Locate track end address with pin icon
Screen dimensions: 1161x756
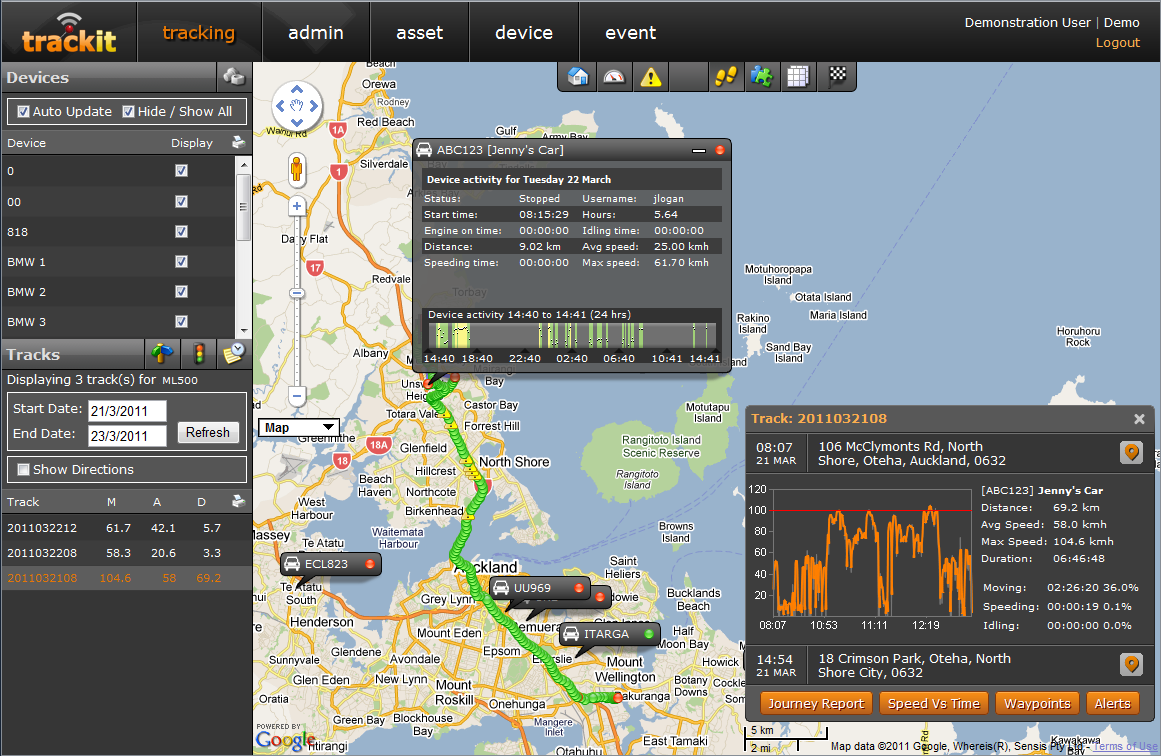click(x=1131, y=664)
